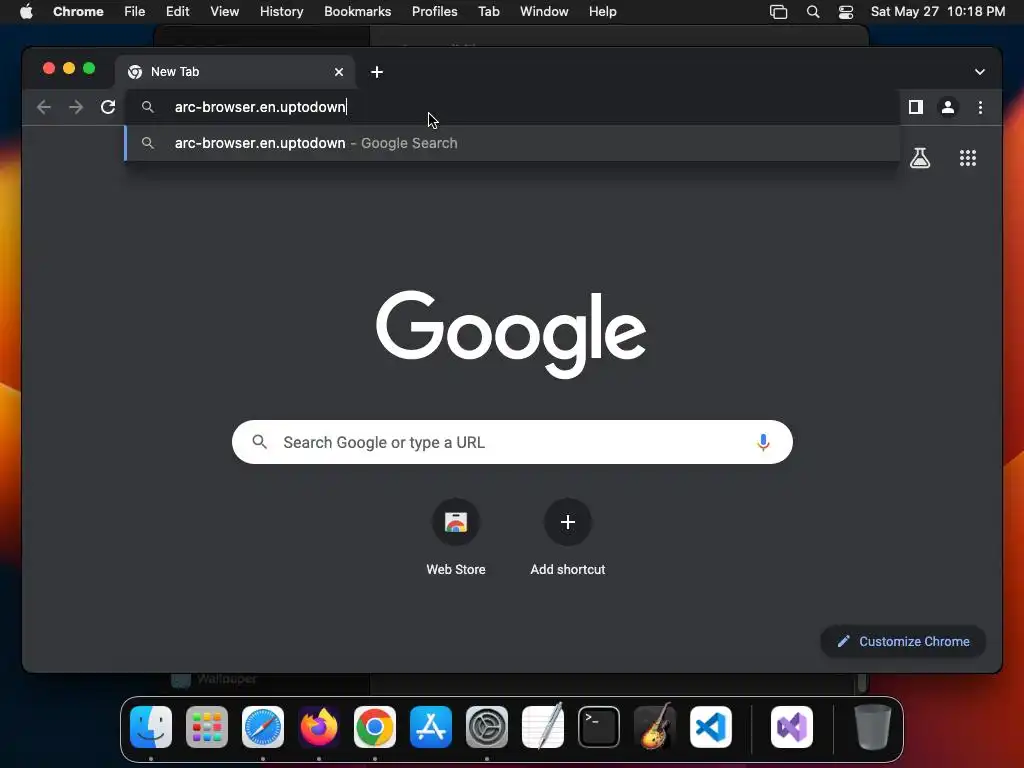Open the Chrome app menu
This screenshot has width=1024, height=768.
click(x=78, y=12)
